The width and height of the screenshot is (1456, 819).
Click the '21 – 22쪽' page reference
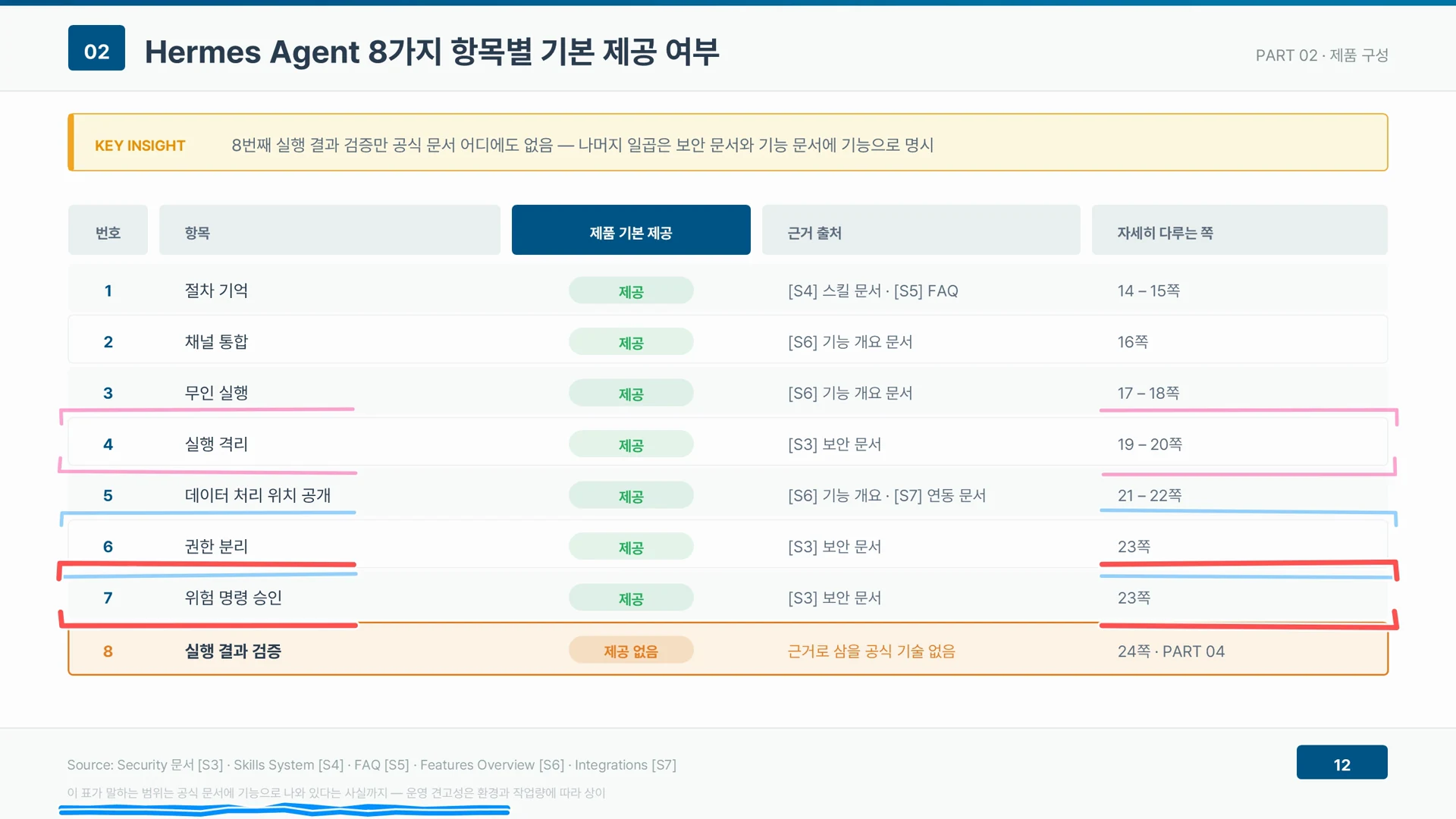tap(1150, 496)
